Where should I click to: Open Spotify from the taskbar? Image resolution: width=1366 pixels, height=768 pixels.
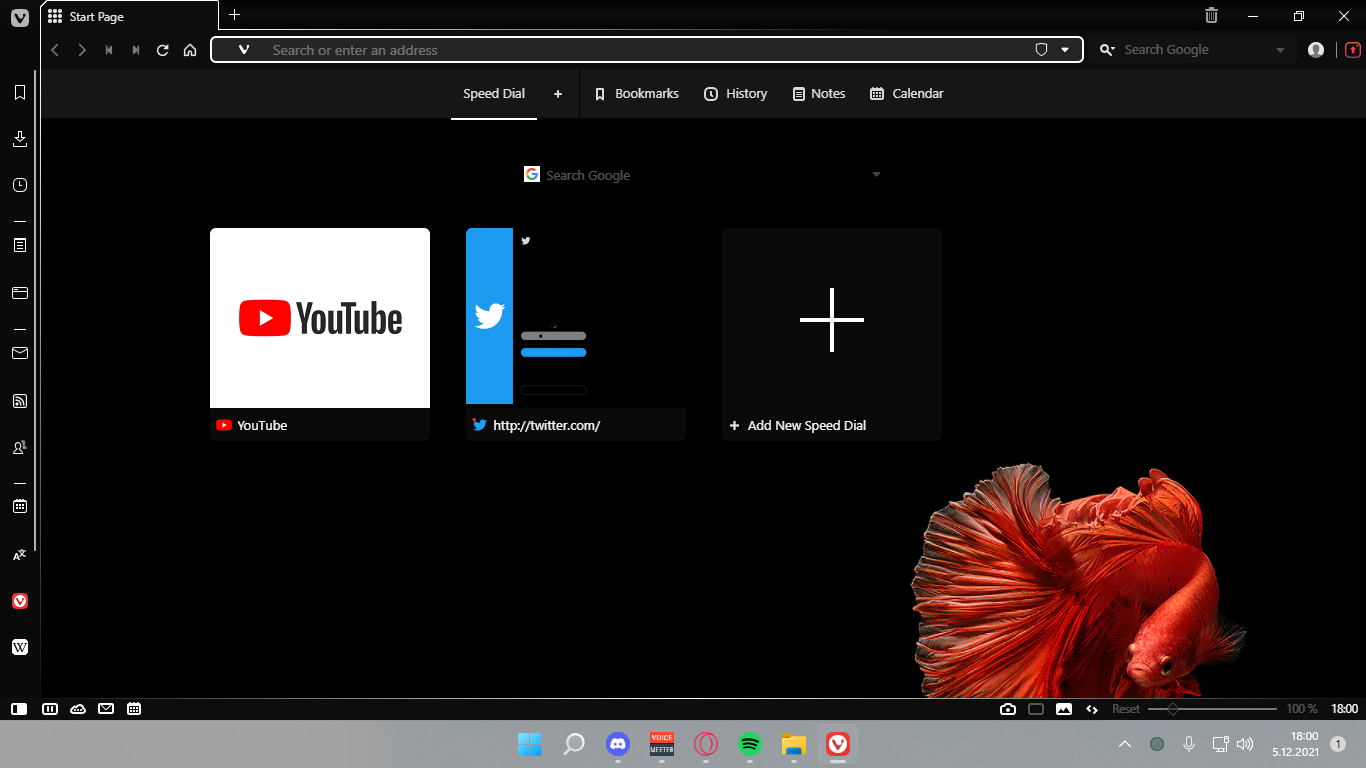click(x=750, y=744)
